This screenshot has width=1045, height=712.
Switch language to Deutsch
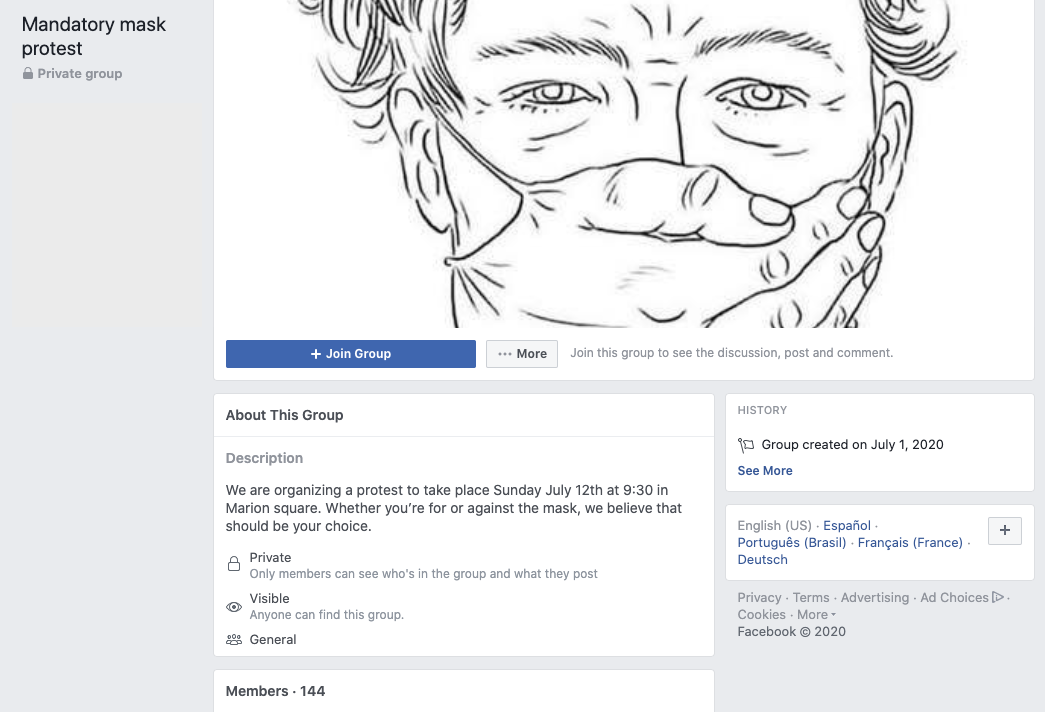(762, 559)
